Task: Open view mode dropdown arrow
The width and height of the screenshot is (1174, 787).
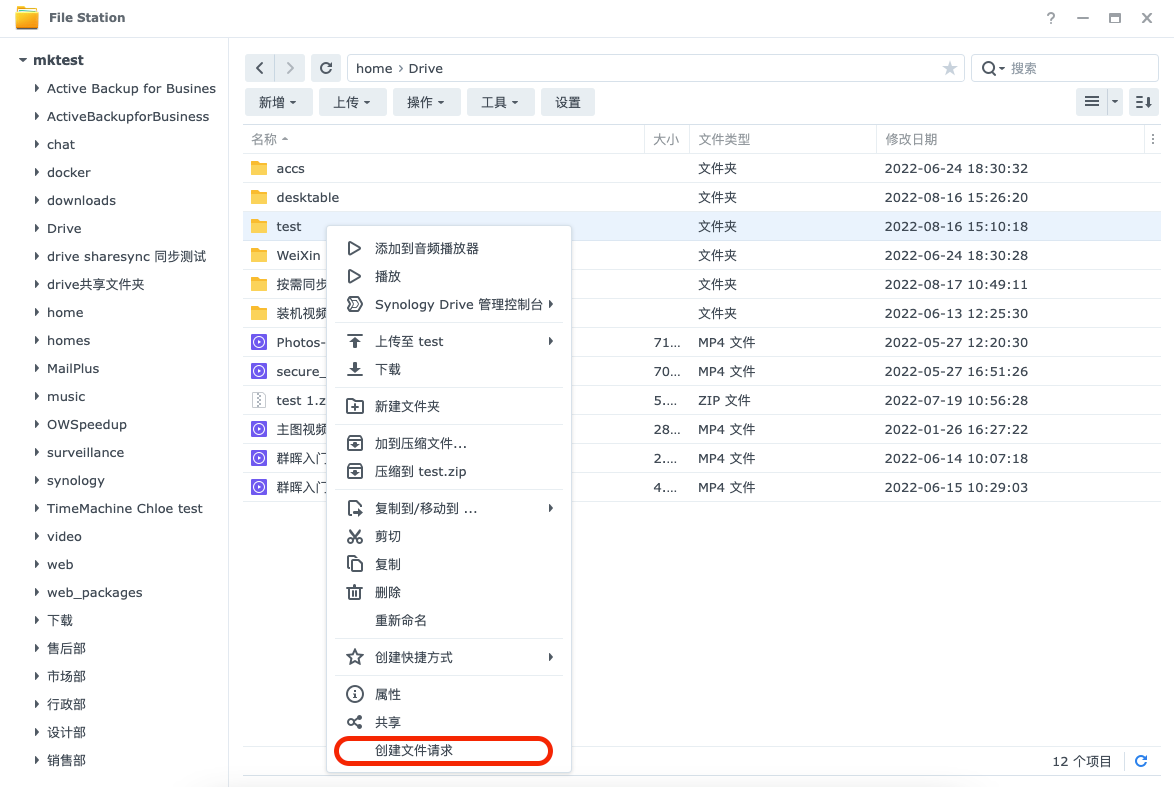Action: pyautogui.click(x=1115, y=102)
